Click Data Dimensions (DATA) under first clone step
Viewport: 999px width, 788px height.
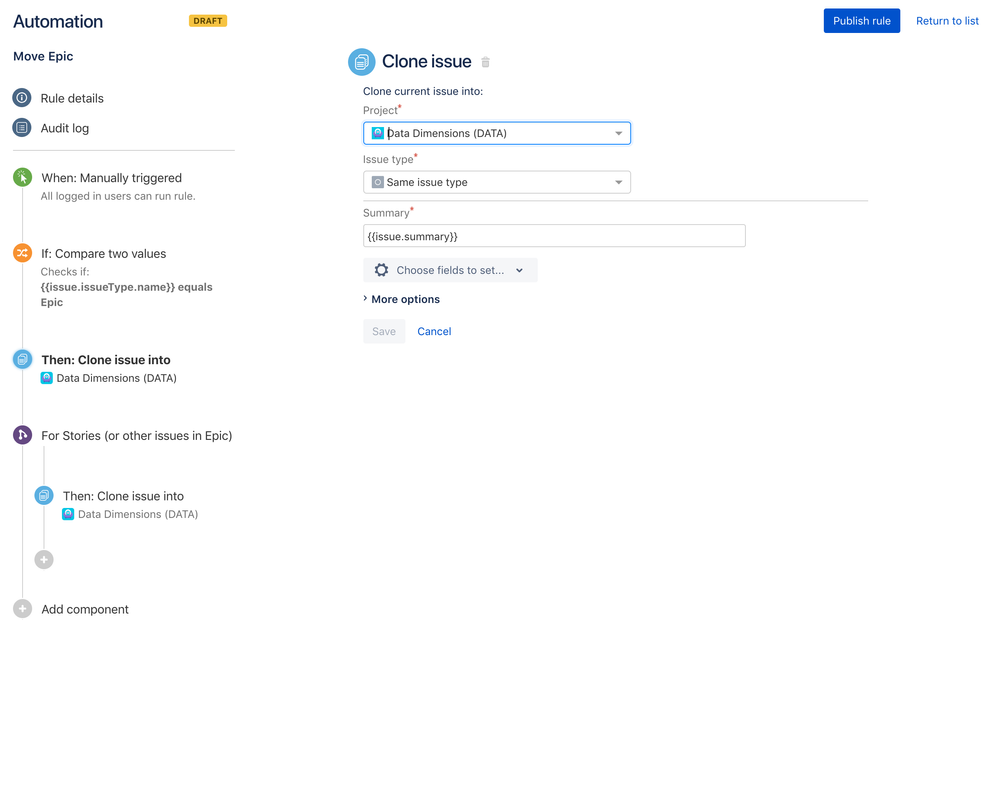pyautogui.click(x=117, y=378)
